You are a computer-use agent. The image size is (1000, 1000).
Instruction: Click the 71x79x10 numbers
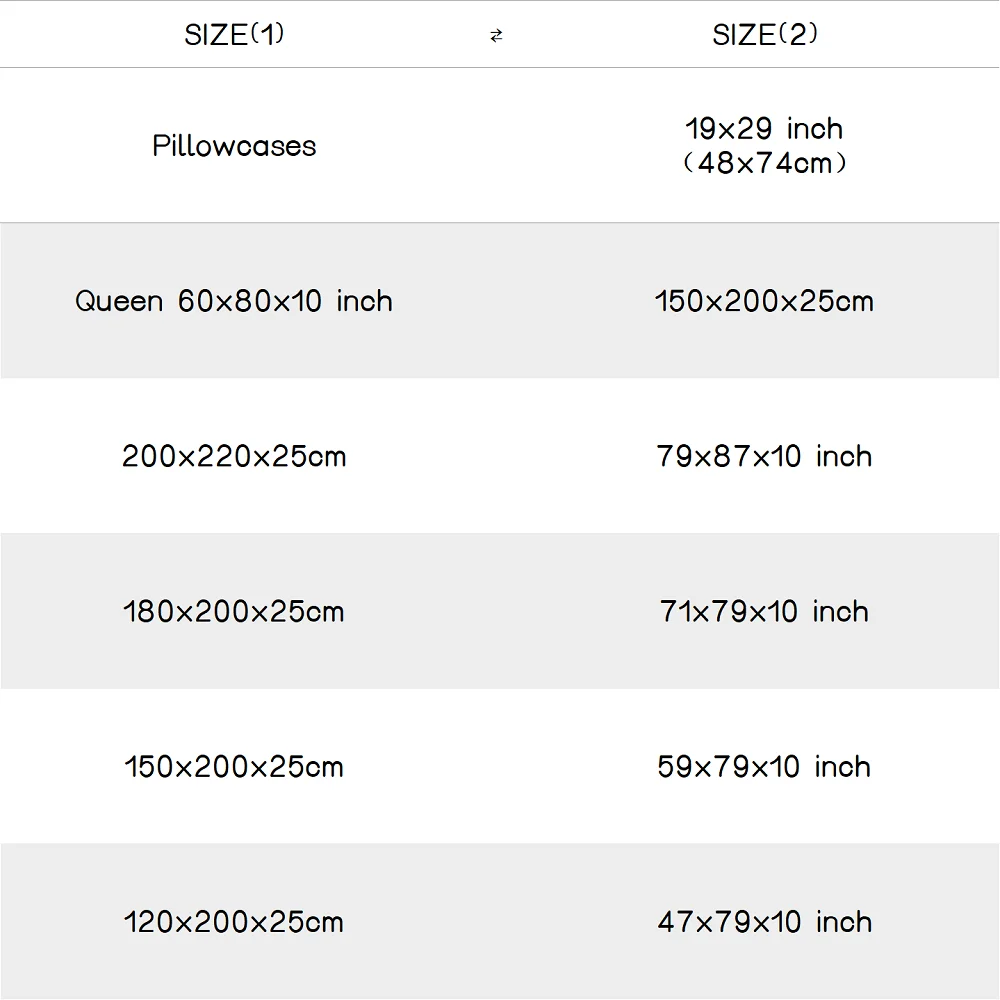click(x=729, y=612)
